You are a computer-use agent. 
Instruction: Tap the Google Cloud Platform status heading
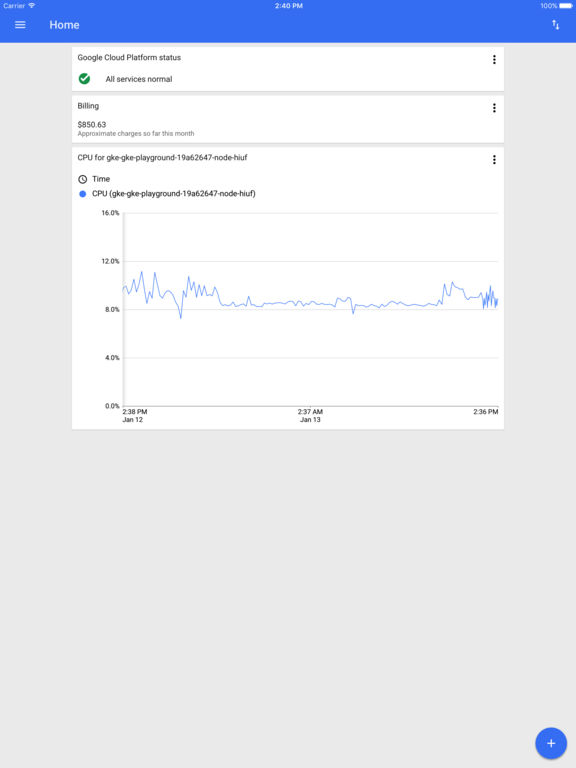click(x=129, y=57)
